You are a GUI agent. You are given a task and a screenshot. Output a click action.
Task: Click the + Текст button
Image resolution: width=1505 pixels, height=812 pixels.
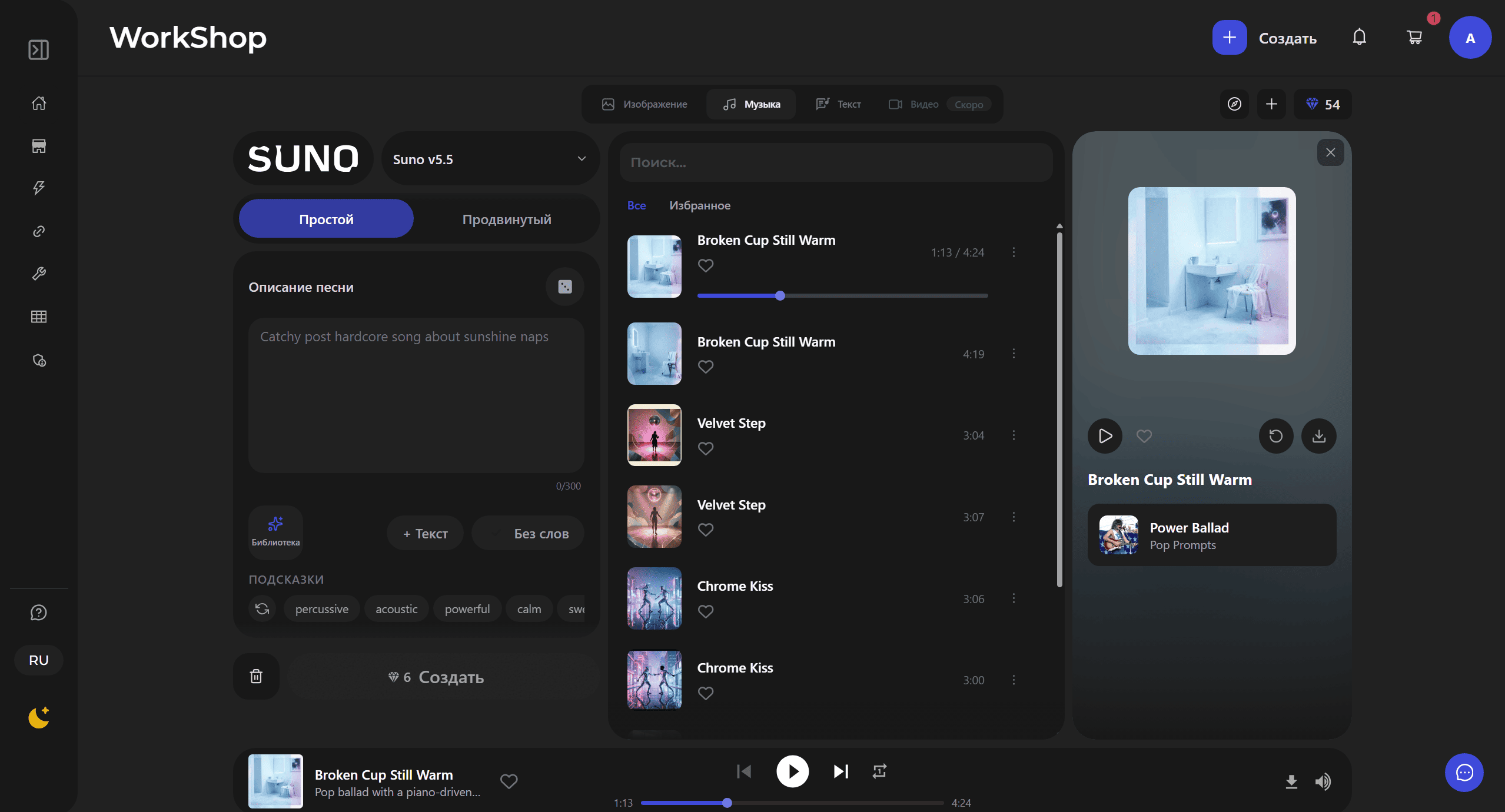[425, 534]
